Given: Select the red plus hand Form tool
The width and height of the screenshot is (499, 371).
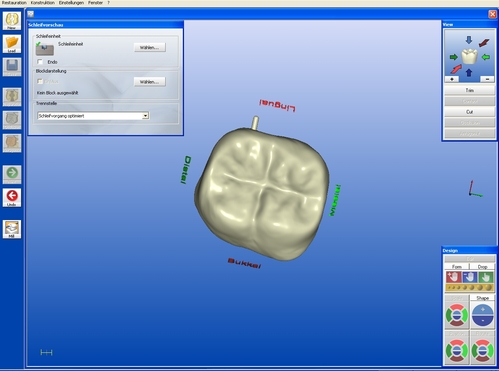Looking at the screenshot, I should pos(453,277).
